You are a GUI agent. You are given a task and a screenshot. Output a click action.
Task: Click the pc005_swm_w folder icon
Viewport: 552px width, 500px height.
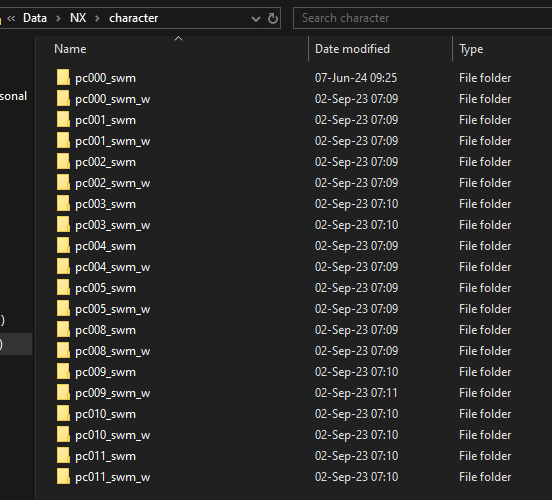coord(63,309)
